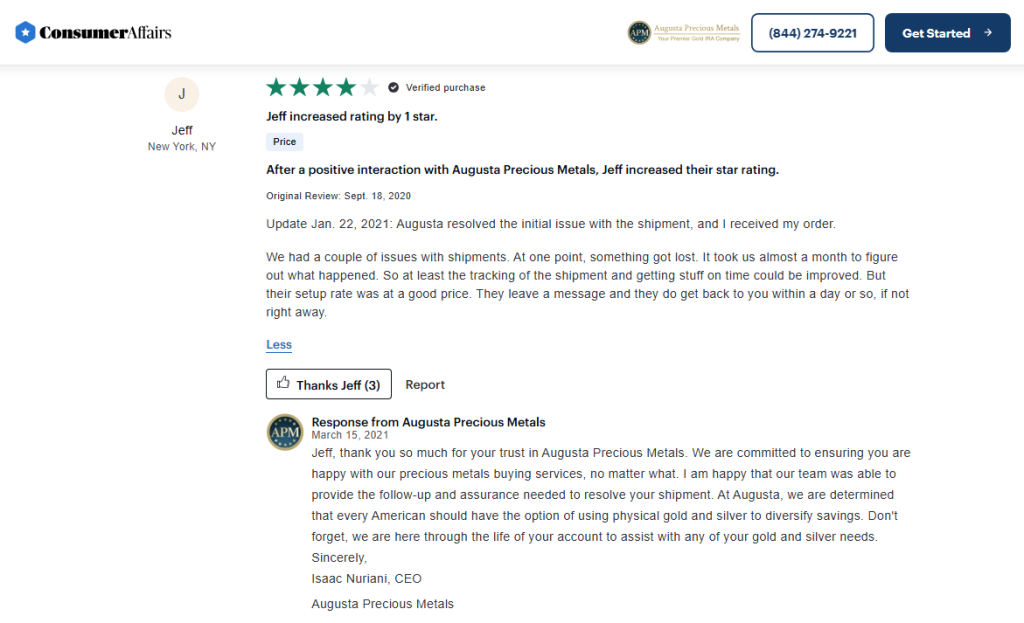Click the Get Started button
This screenshot has height=623, width=1024.
coord(947,32)
